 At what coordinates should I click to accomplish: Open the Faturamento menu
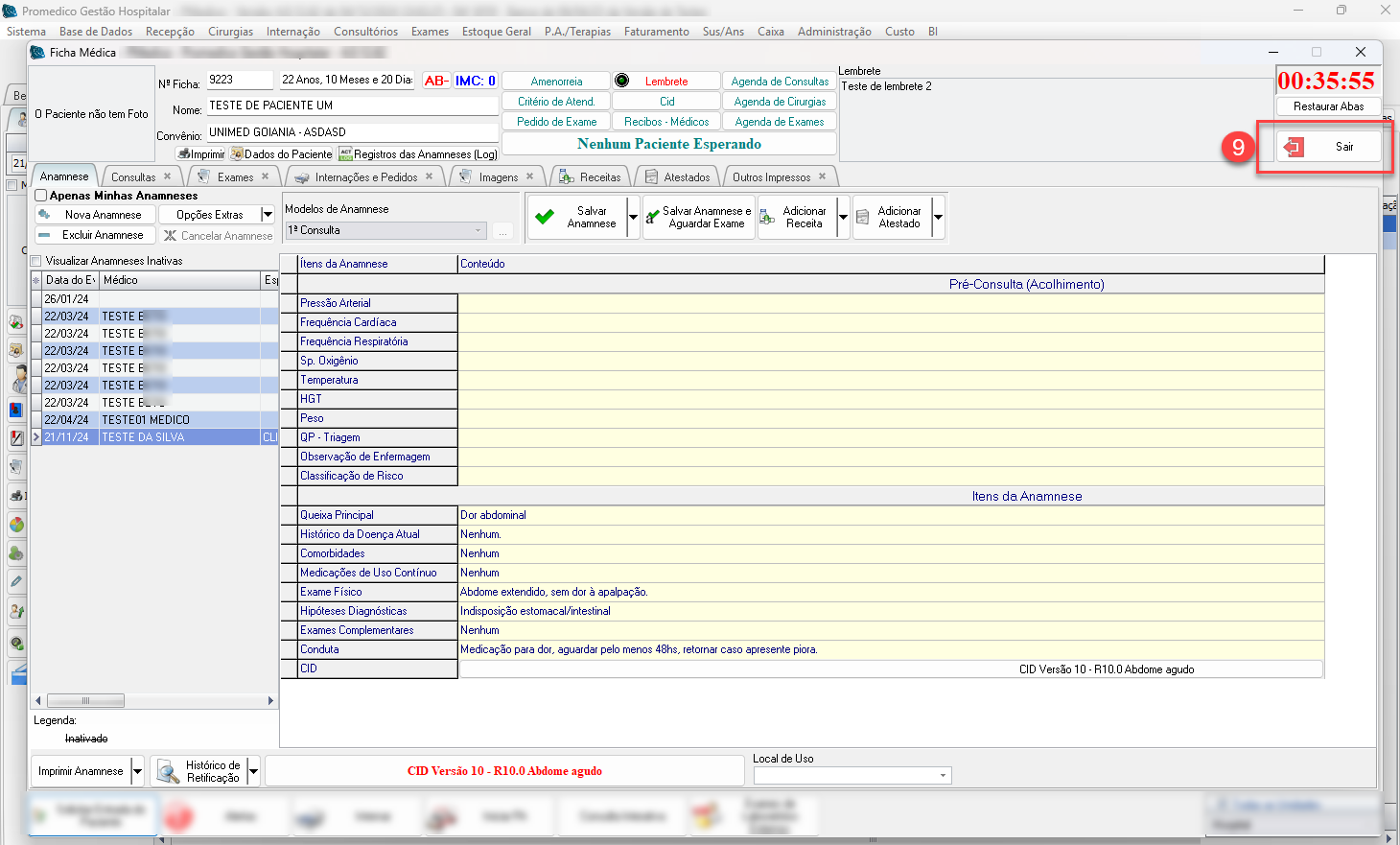[x=656, y=32]
